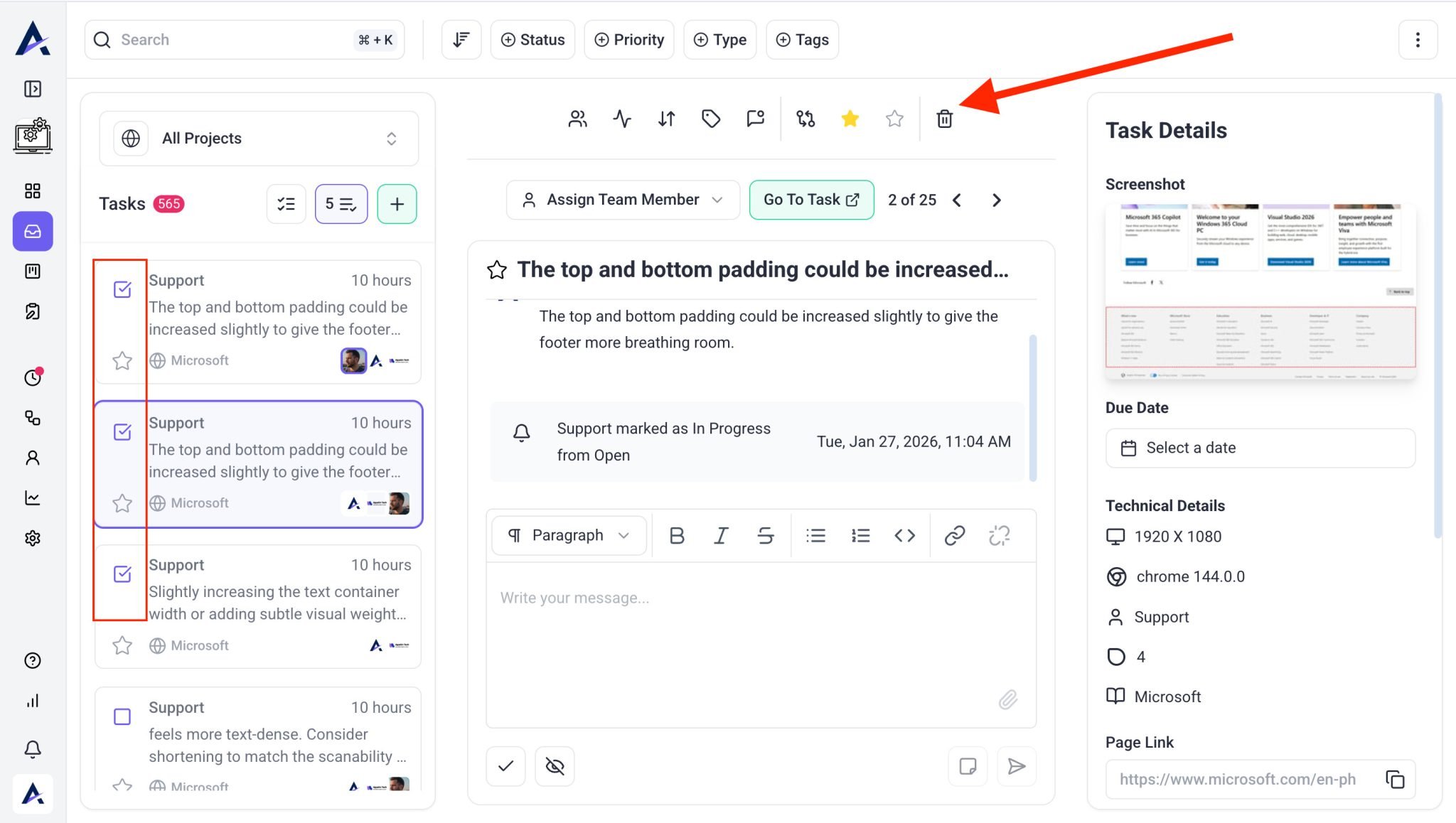Open the All Projects dropdown
Image resolution: width=1456 pixels, height=823 pixels.
coord(259,139)
